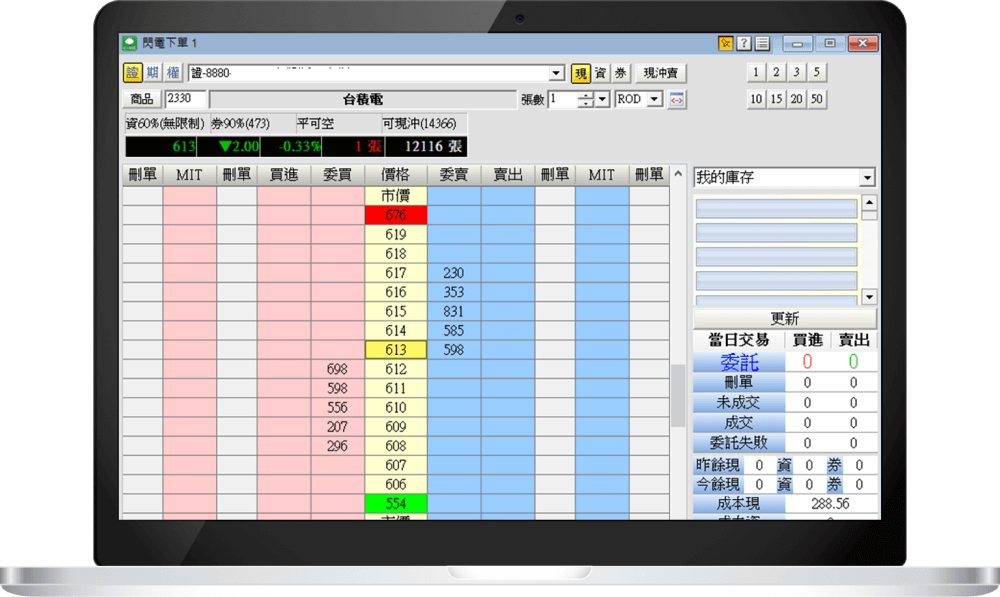Viewport: 1000px width, 597px height.
Task: Click the pin-window icon in title bar
Action: (726, 43)
